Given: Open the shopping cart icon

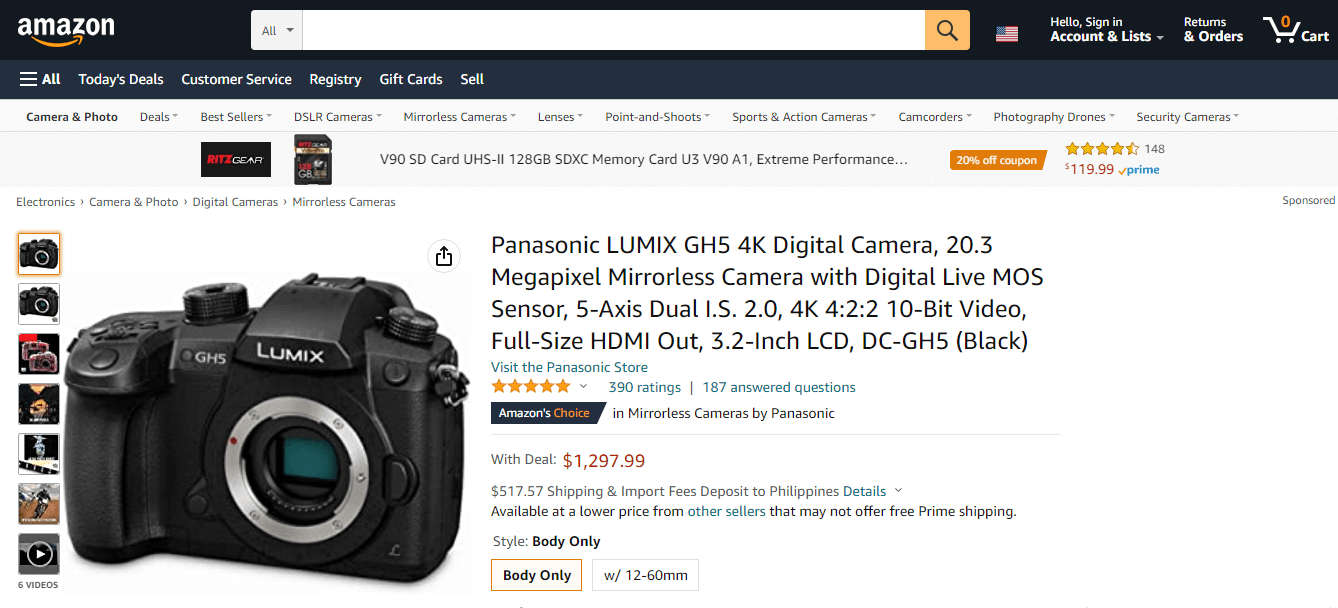Looking at the screenshot, I should tap(1295, 30).
